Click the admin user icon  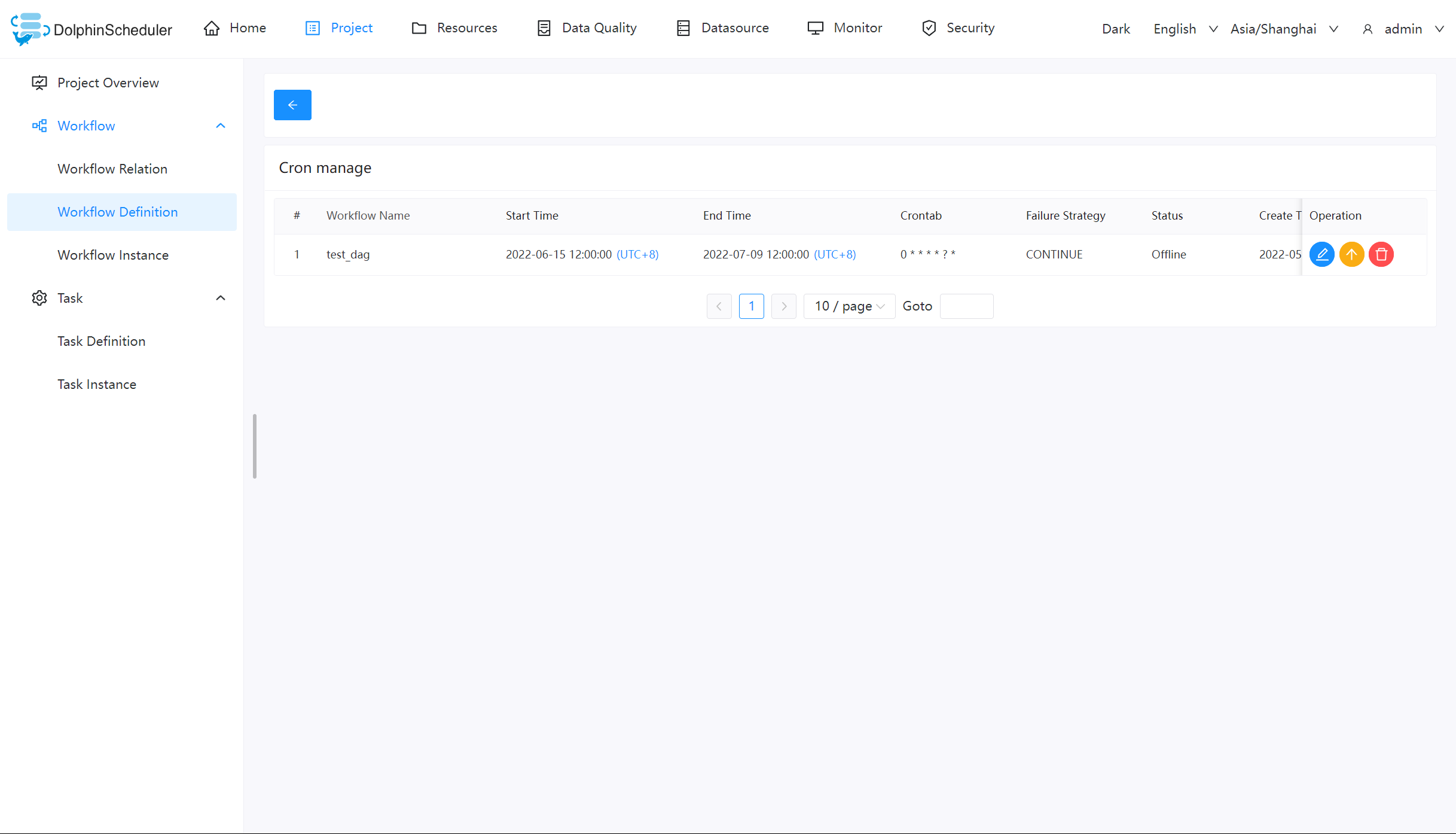(x=1368, y=29)
